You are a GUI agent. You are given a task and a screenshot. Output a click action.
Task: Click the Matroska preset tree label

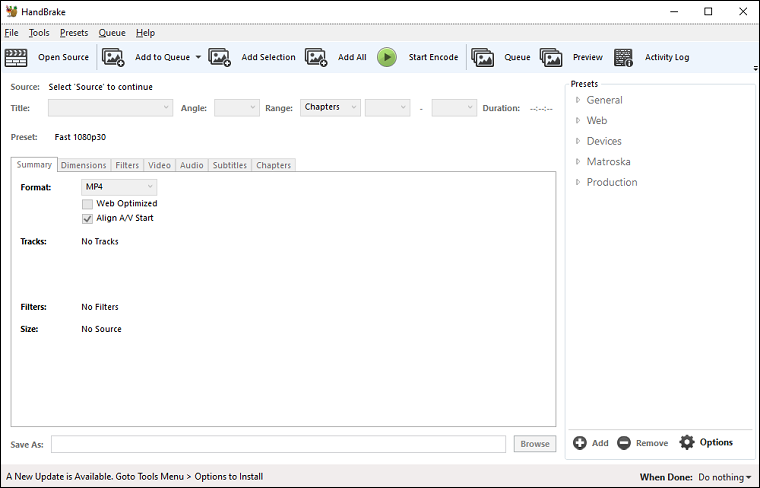[608, 161]
